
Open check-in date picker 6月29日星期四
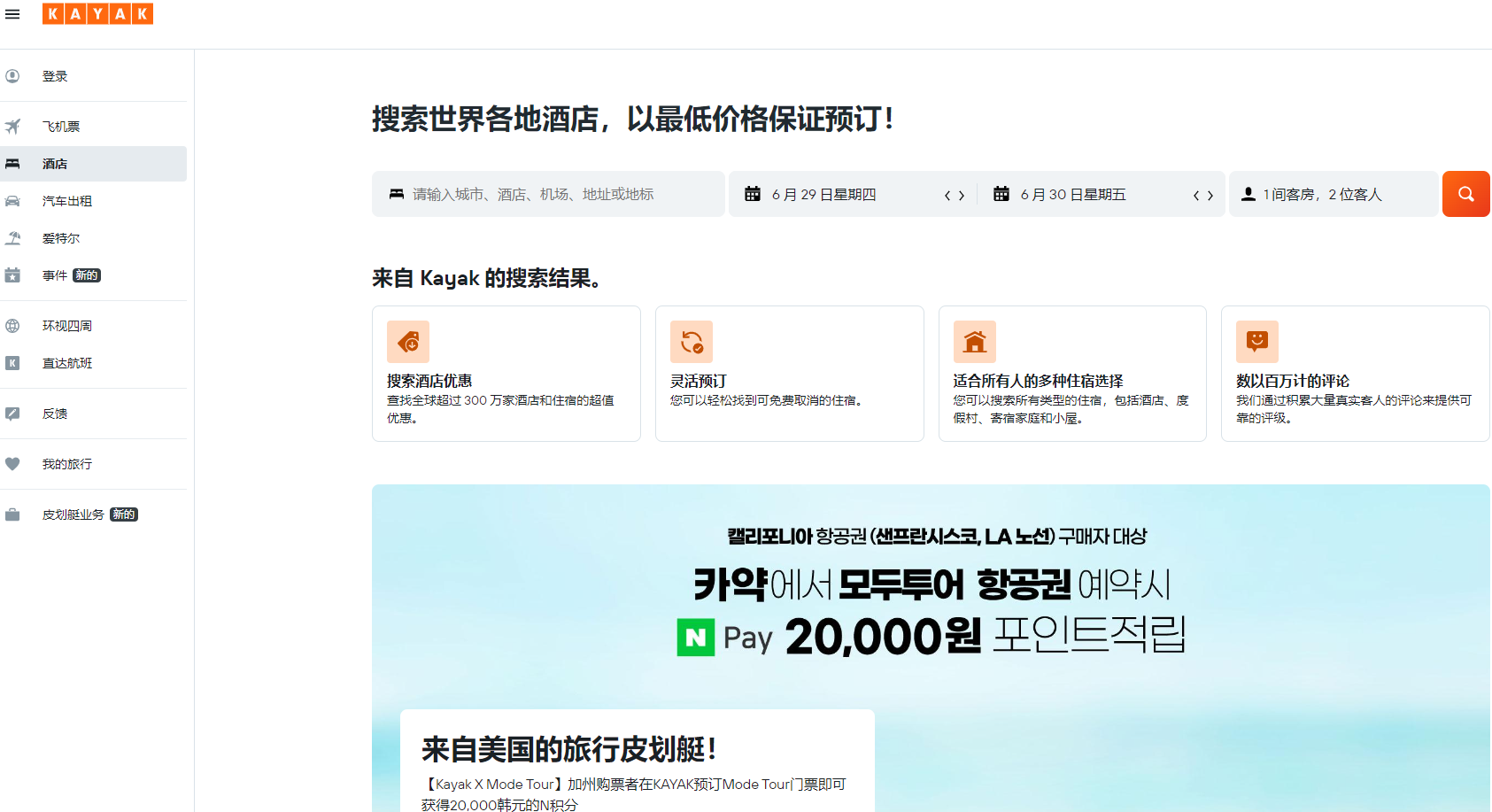823,194
